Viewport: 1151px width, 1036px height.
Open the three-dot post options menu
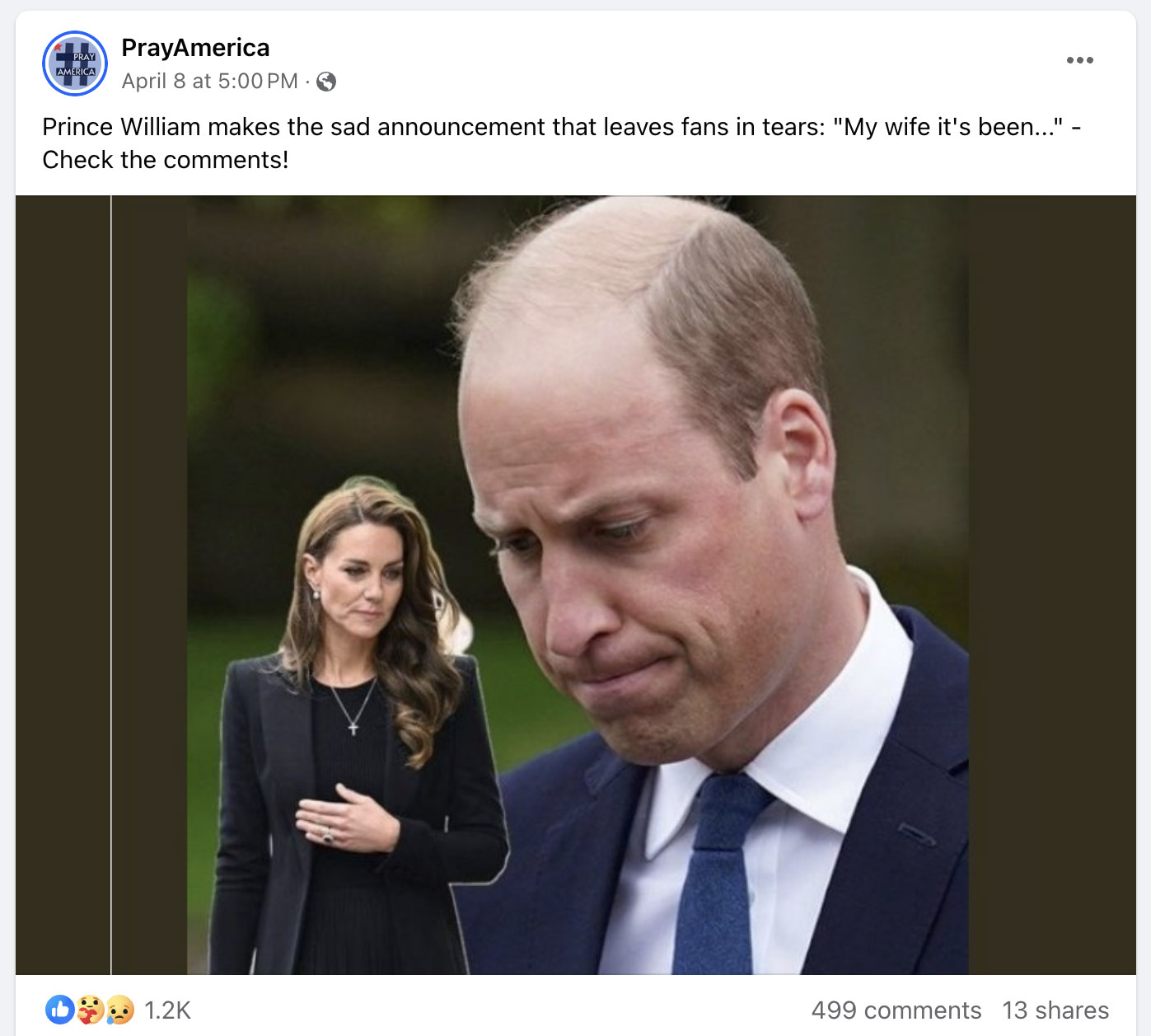click(x=1079, y=60)
